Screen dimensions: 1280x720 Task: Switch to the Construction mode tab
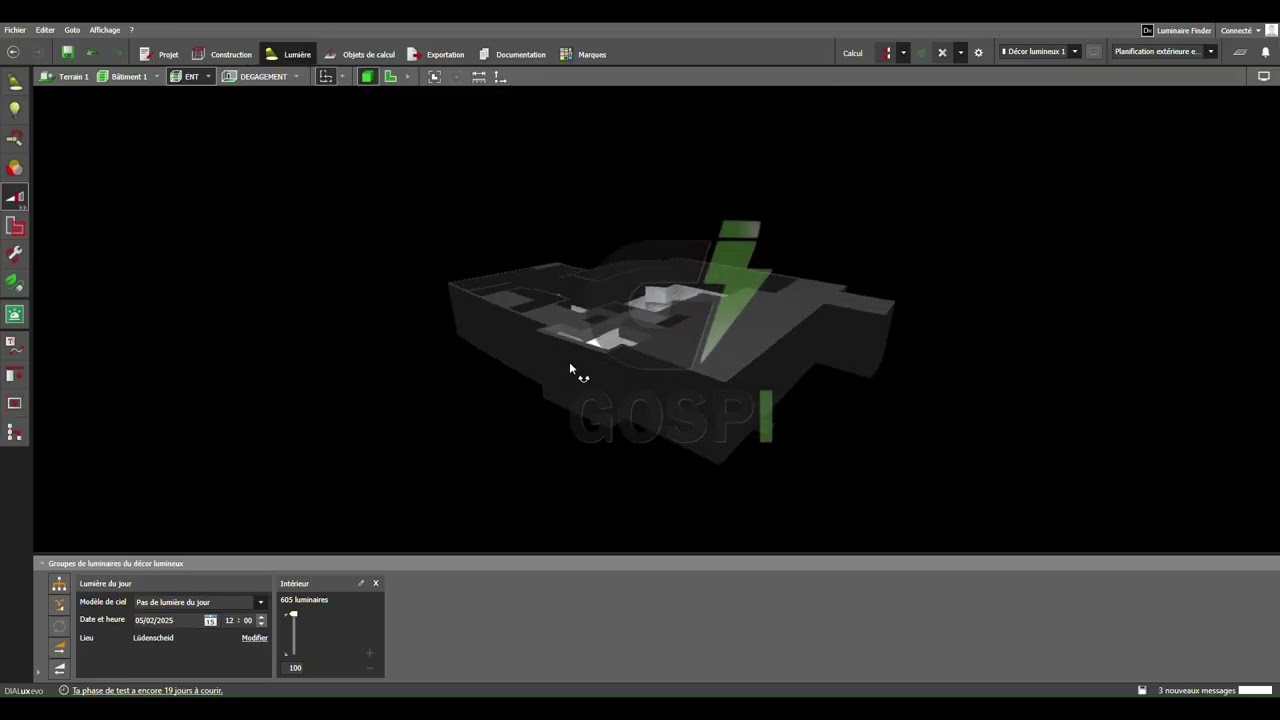(221, 54)
